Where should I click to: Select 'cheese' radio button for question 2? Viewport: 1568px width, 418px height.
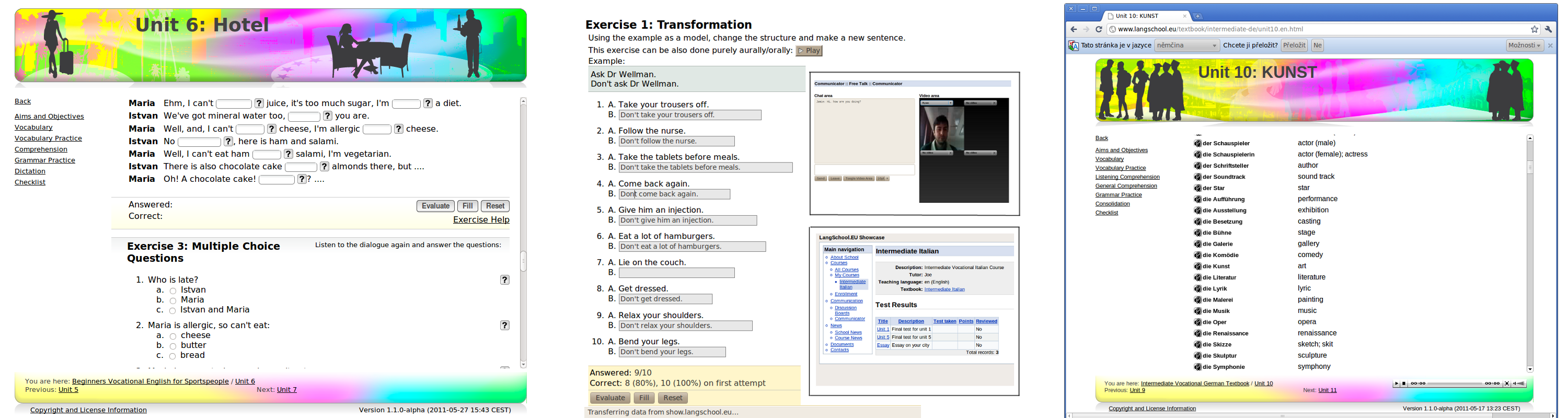[173, 336]
